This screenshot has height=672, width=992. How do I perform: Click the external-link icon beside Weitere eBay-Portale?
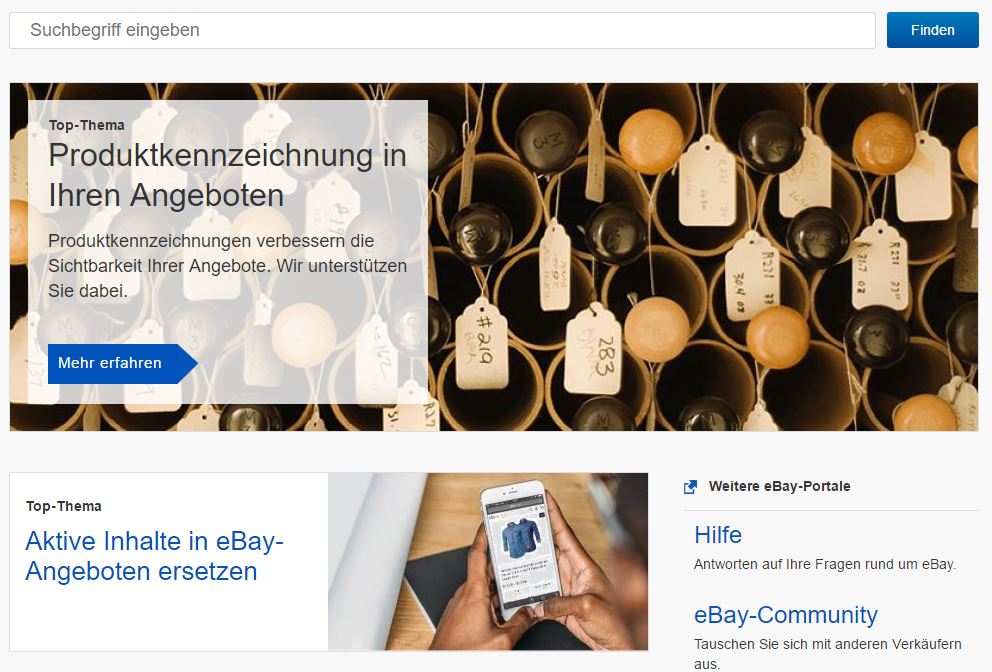point(690,487)
